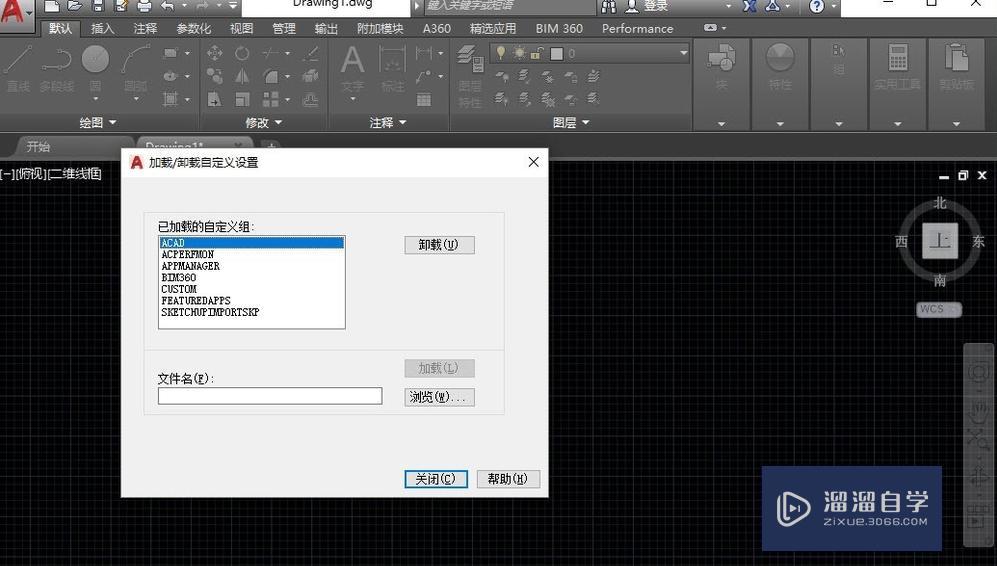Image resolution: width=997 pixels, height=566 pixels.
Task: Click the Undo arrow icon
Action: pyautogui.click(x=168, y=6)
